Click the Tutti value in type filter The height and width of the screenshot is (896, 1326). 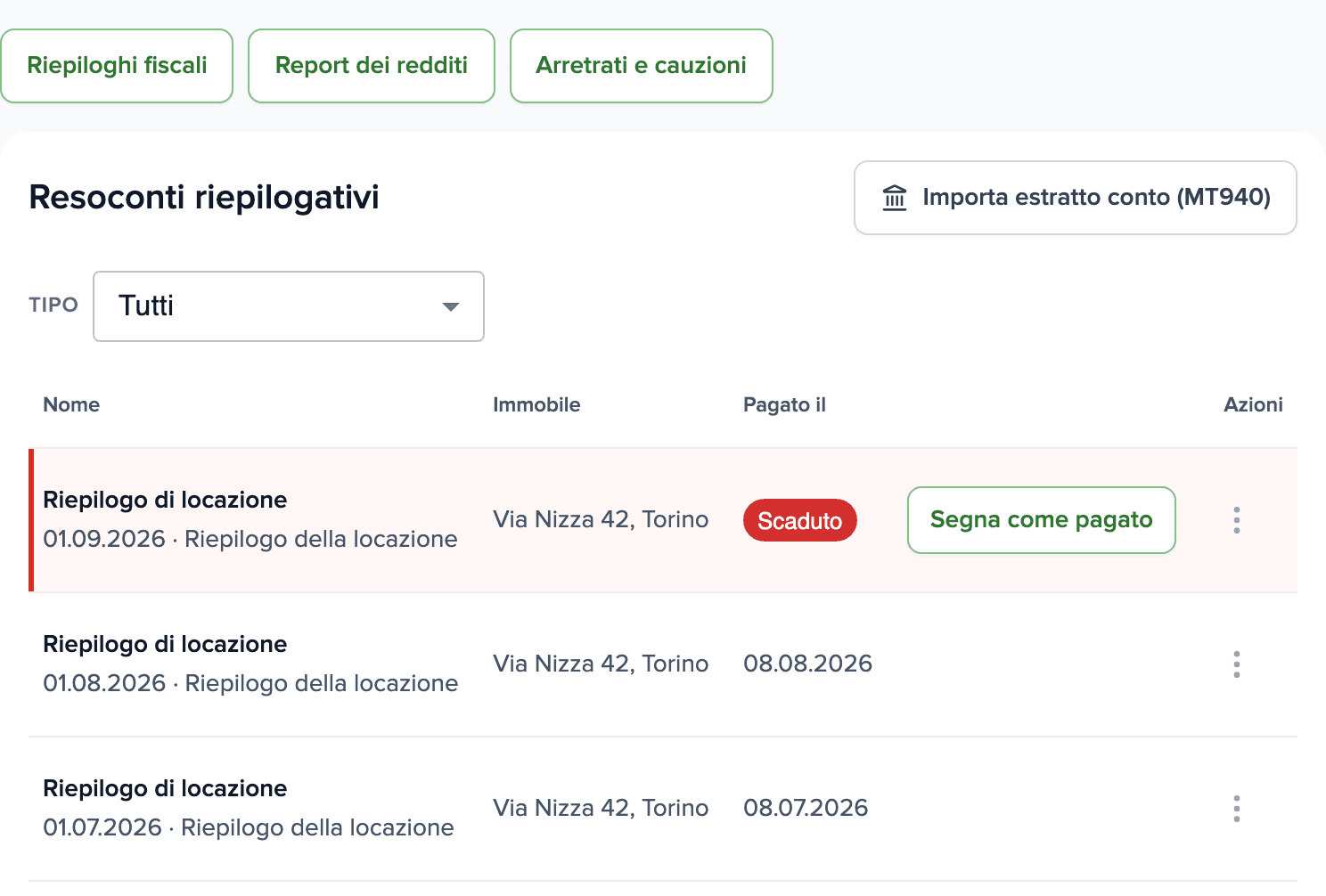pos(146,305)
